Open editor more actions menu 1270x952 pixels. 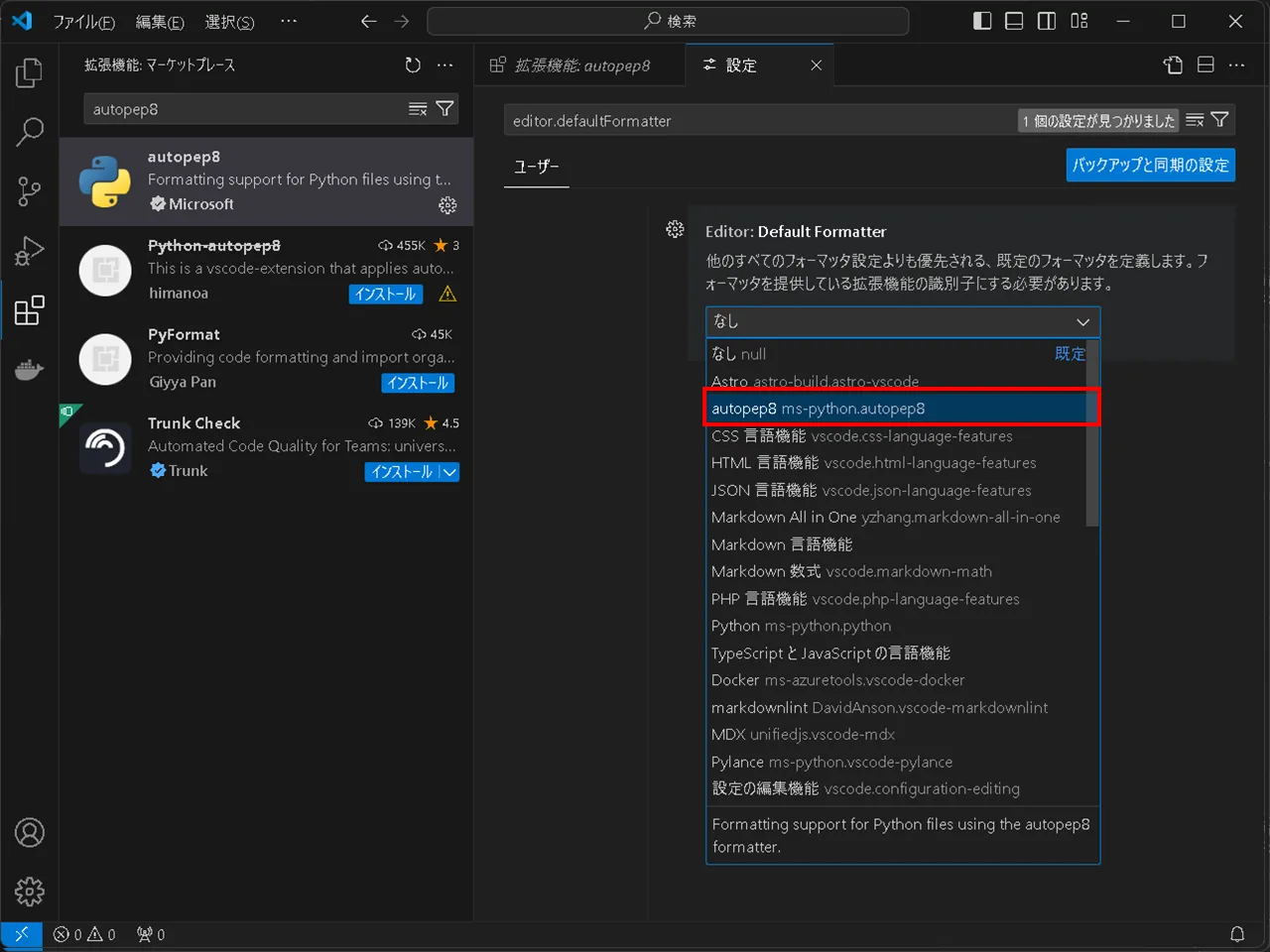(1236, 65)
